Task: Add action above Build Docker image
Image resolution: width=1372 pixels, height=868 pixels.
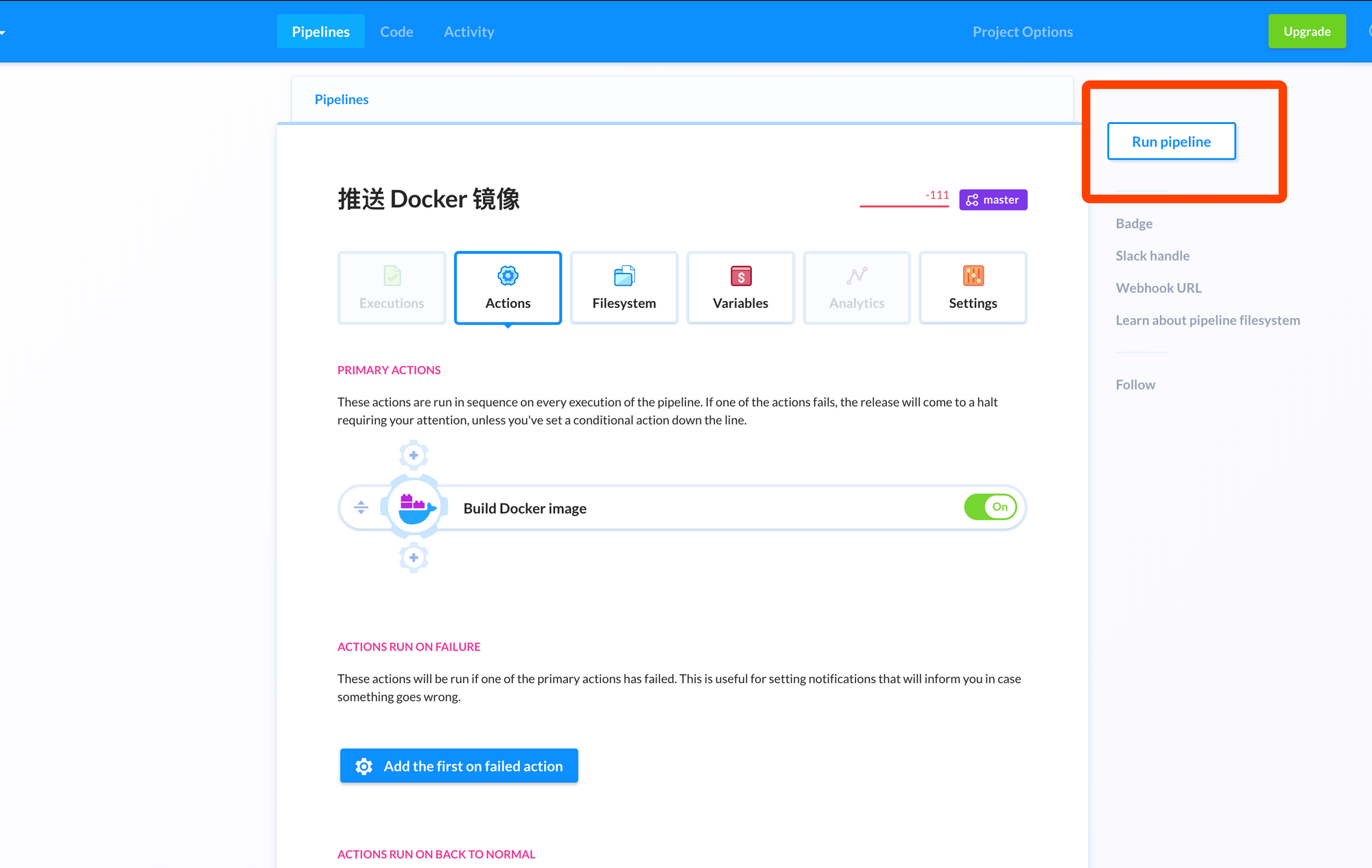Action: coord(414,455)
